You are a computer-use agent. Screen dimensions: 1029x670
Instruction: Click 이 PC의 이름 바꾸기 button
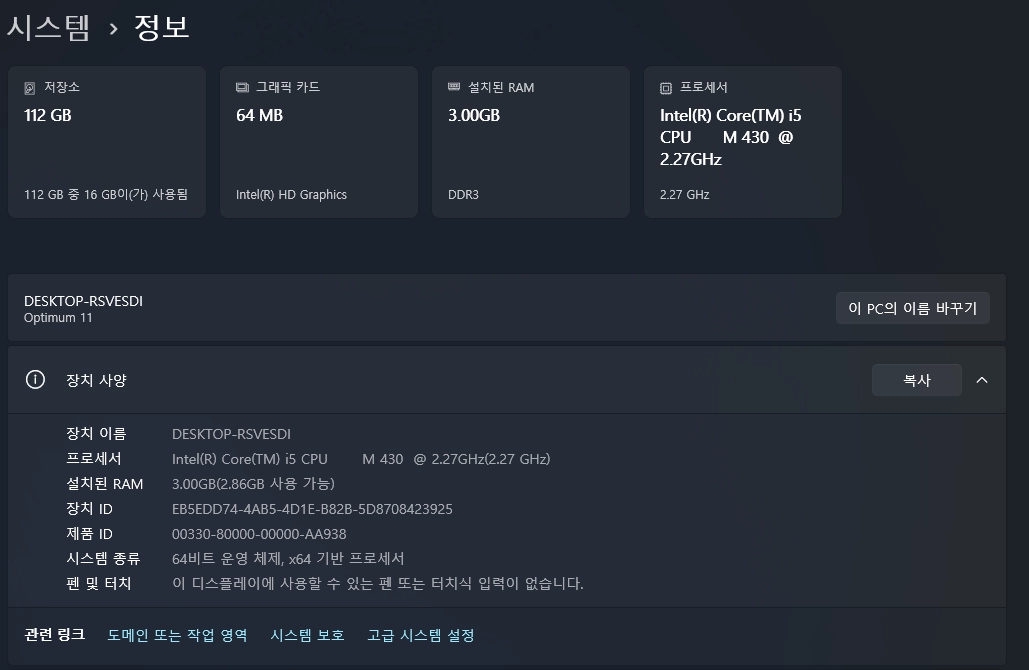click(912, 308)
